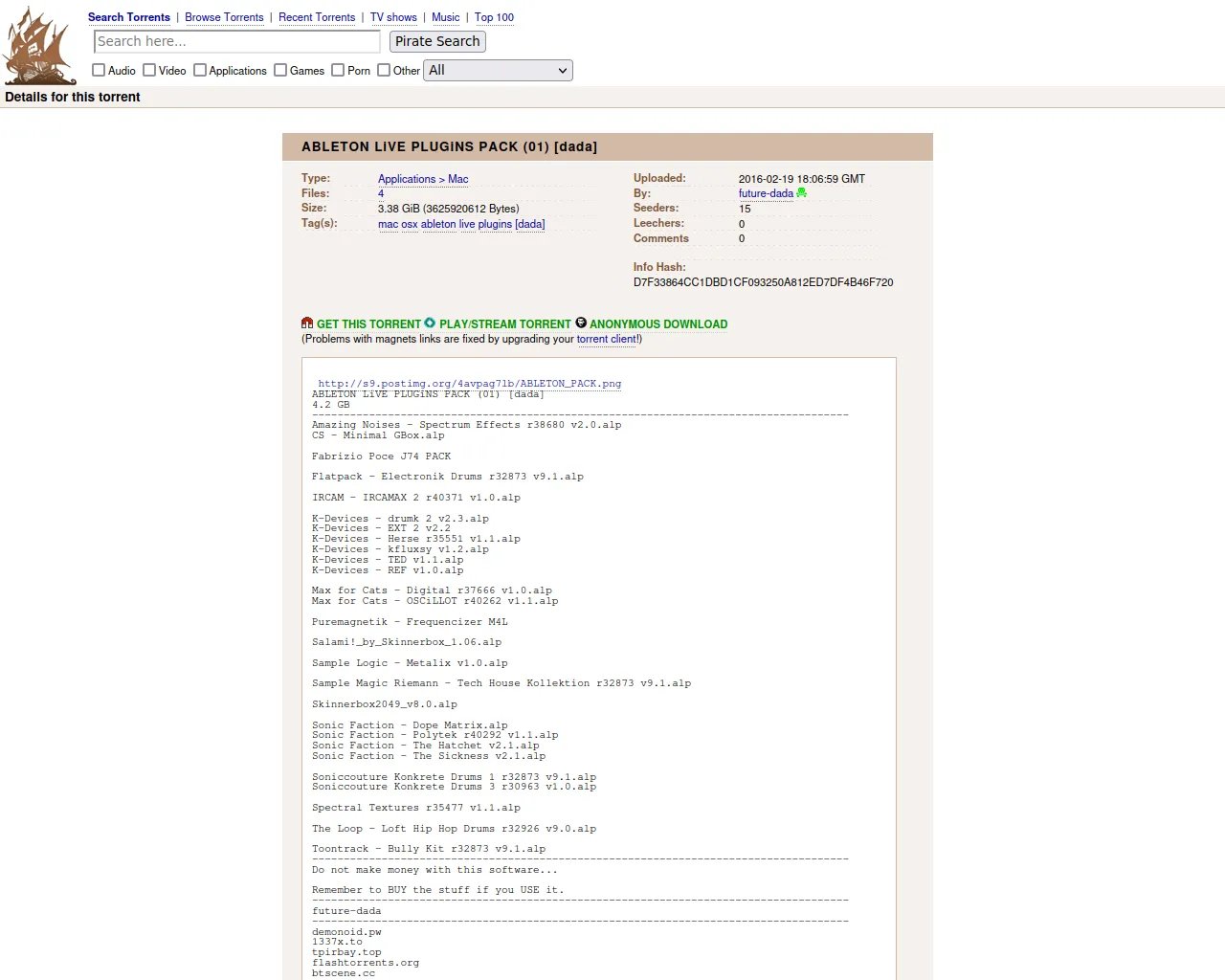Image resolution: width=1225 pixels, height=980 pixels.
Task: Open the All category dropdown
Action: click(x=498, y=70)
